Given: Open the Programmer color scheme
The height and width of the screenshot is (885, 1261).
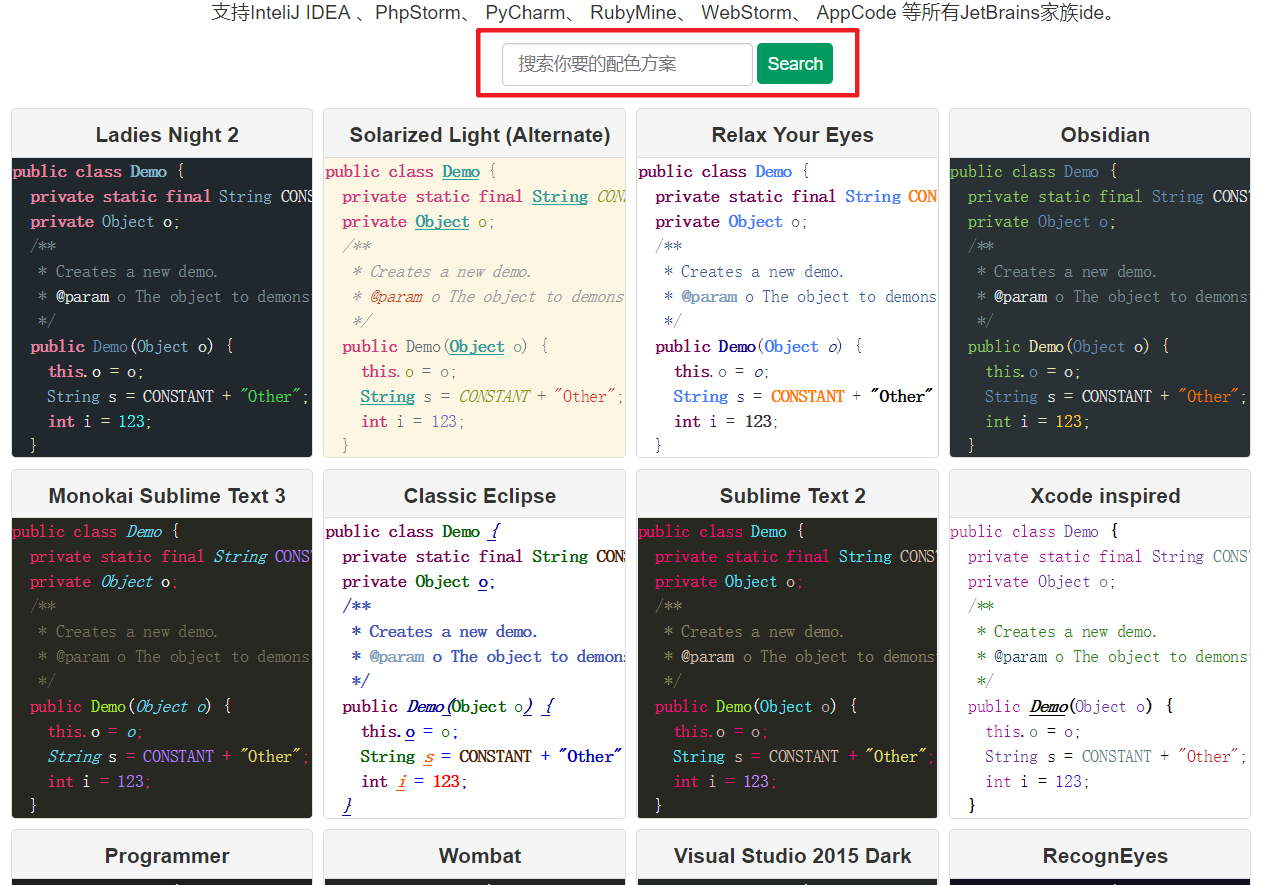Looking at the screenshot, I should click(x=166, y=855).
